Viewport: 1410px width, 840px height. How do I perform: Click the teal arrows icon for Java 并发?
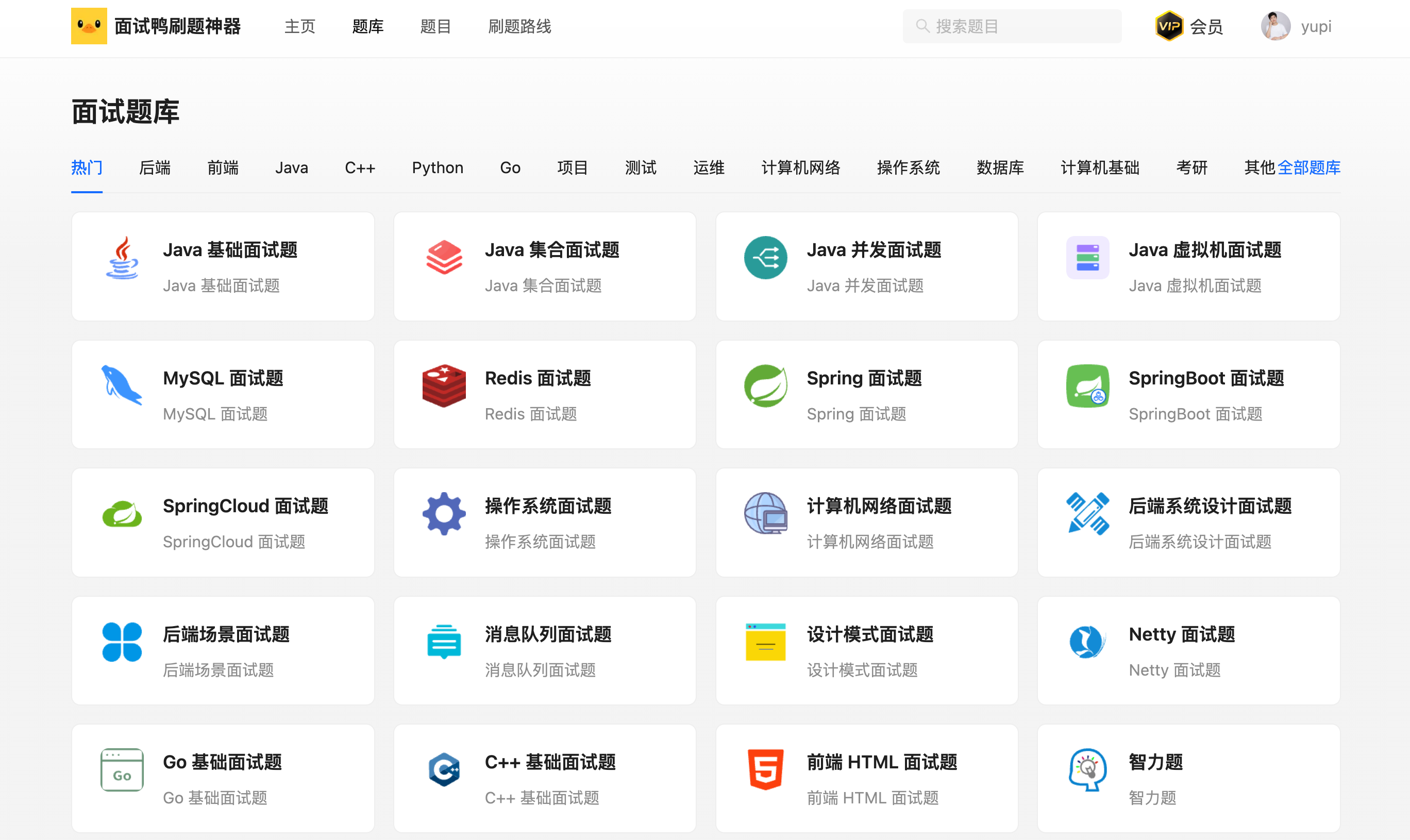765,258
